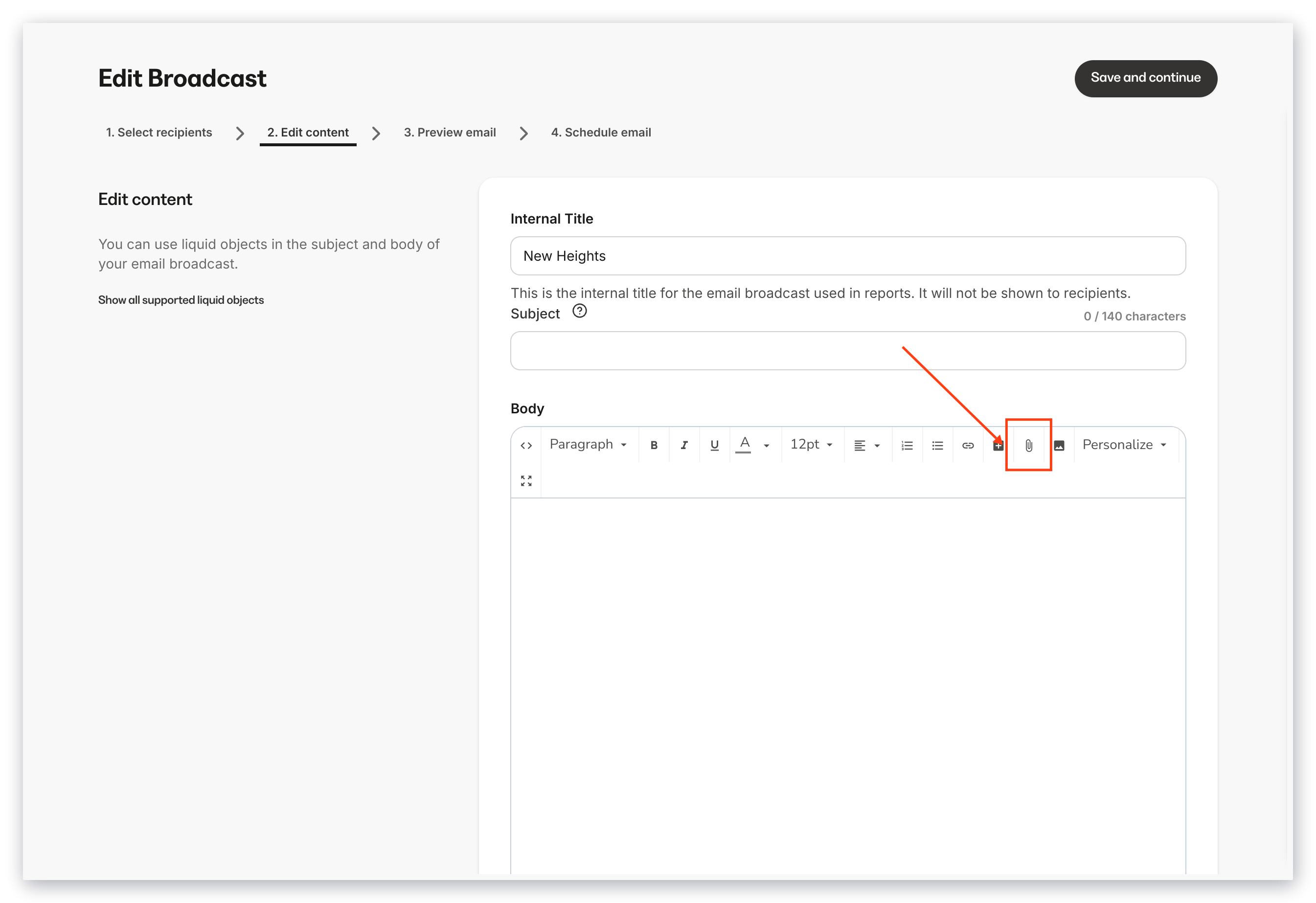Insert a numbered list

tap(907, 445)
